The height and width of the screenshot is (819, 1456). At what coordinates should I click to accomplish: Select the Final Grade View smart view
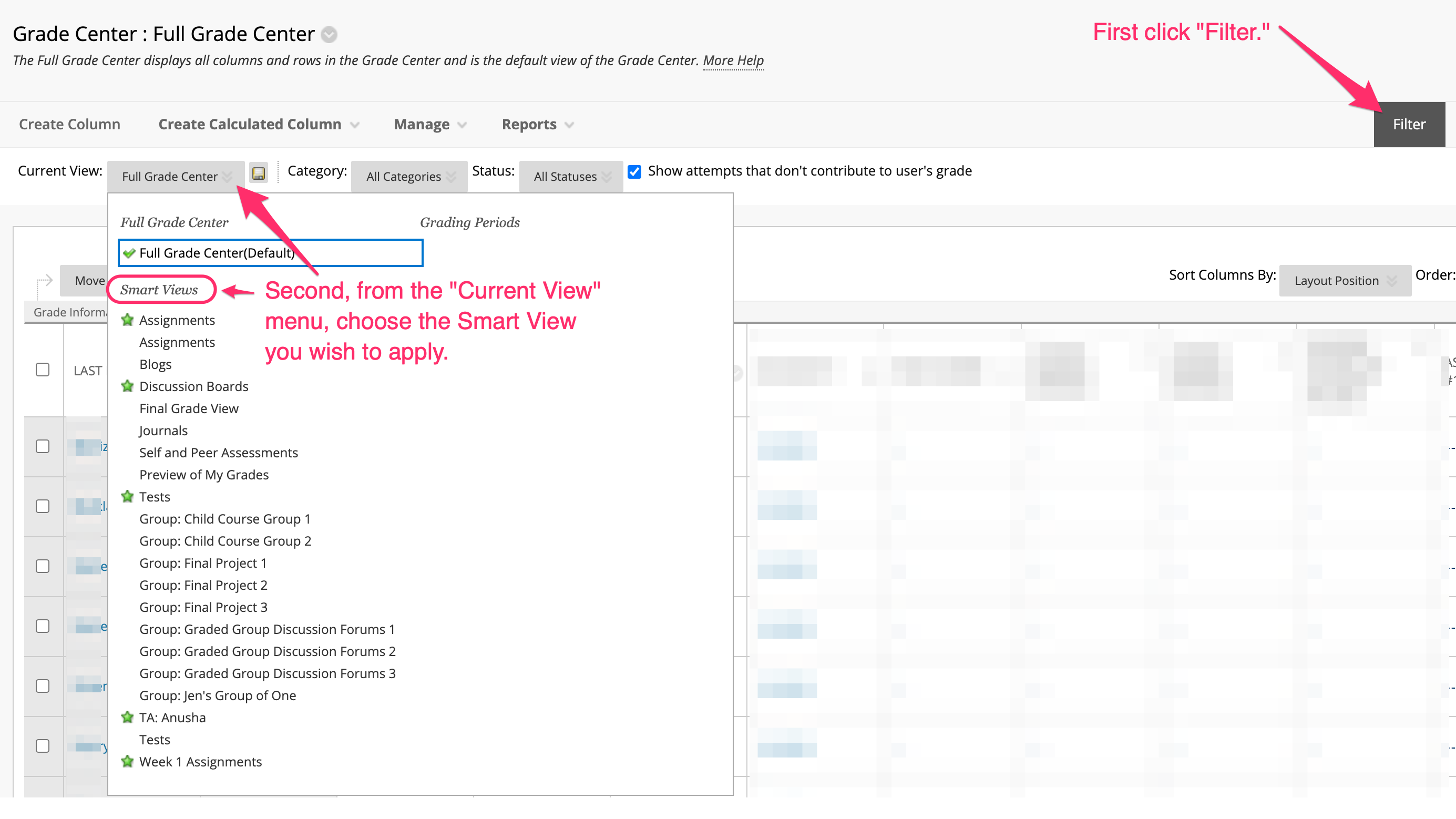click(x=189, y=408)
